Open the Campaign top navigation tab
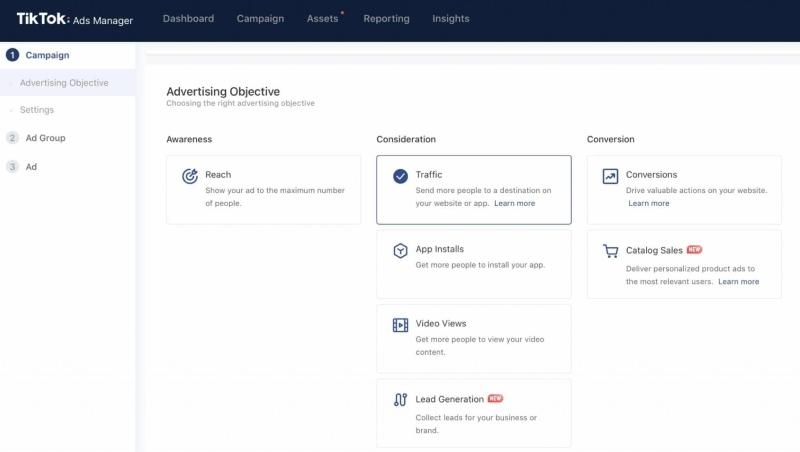800x452 pixels. (x=260, y=18)
